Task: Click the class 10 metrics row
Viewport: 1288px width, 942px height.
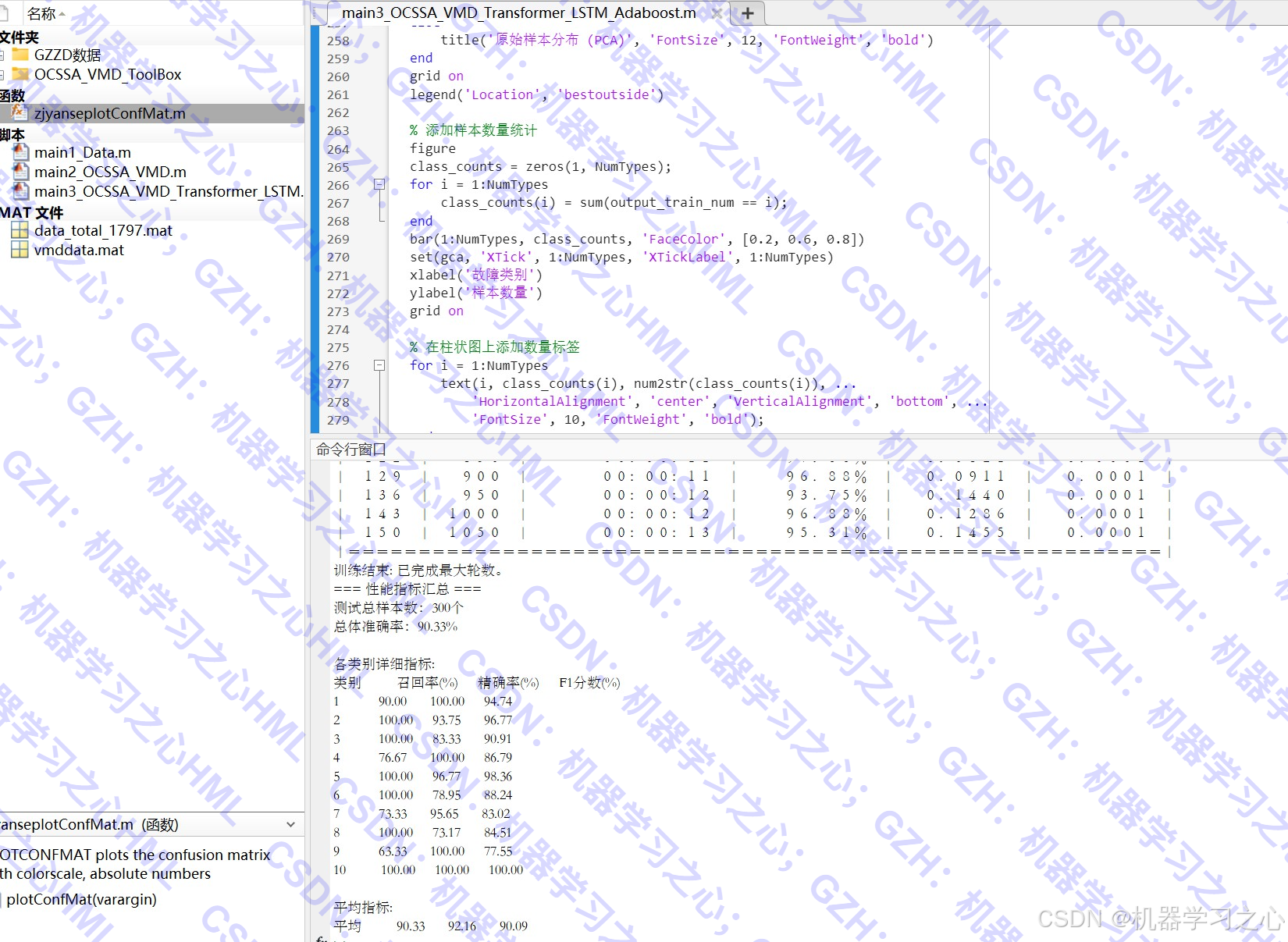Action: point(429,870)
